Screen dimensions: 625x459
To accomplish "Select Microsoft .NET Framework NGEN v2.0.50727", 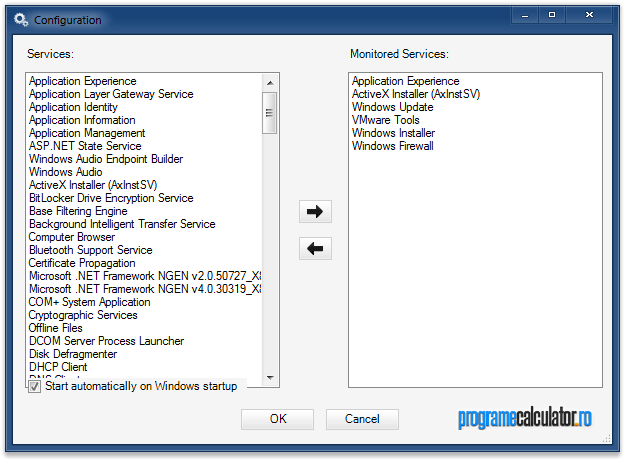I will pyautogui.click(x=145, y=276).
